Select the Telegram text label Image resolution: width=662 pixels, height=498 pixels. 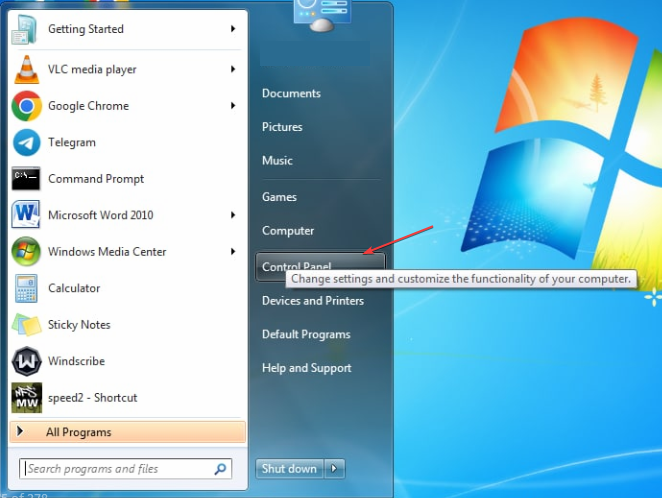(x=72, y=143)
